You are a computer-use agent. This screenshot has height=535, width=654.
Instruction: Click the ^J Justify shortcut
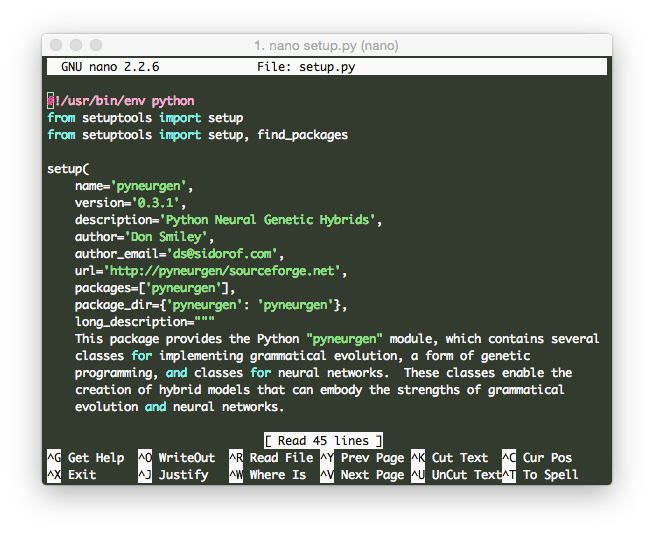(x=173, y=475)
